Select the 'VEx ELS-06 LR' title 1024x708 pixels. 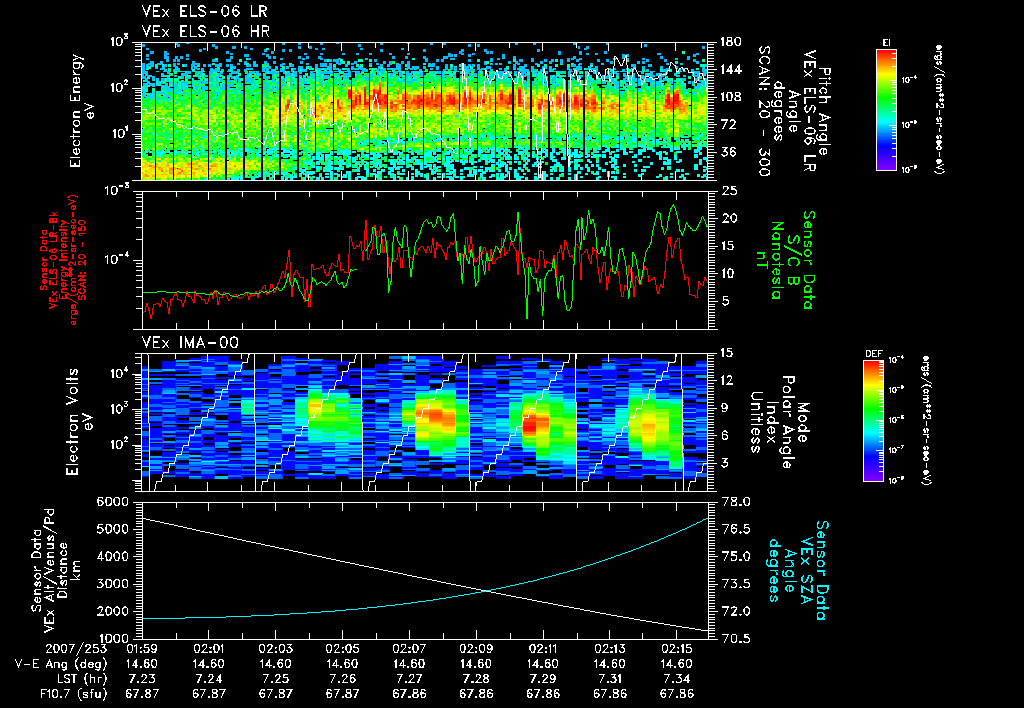point(204,11)
